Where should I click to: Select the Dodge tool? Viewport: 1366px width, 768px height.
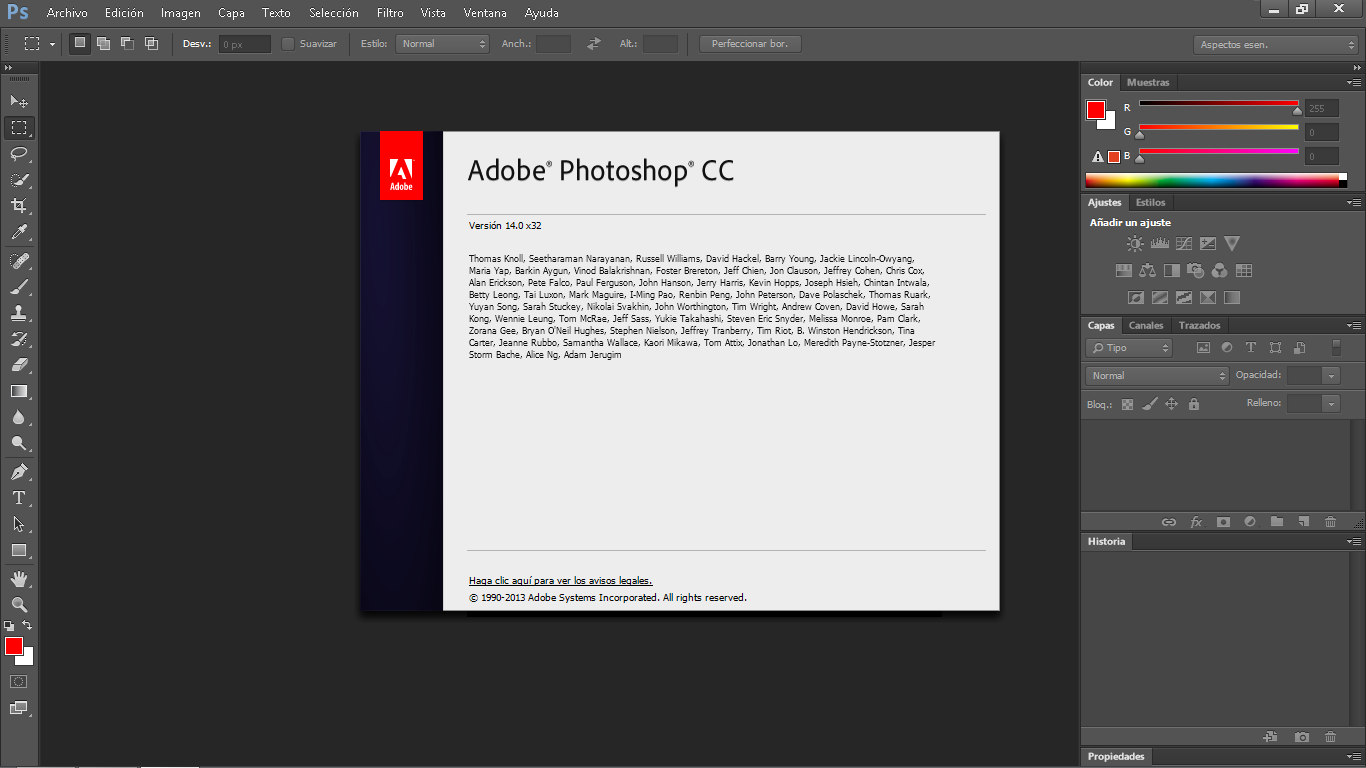[x=19, y=443]
